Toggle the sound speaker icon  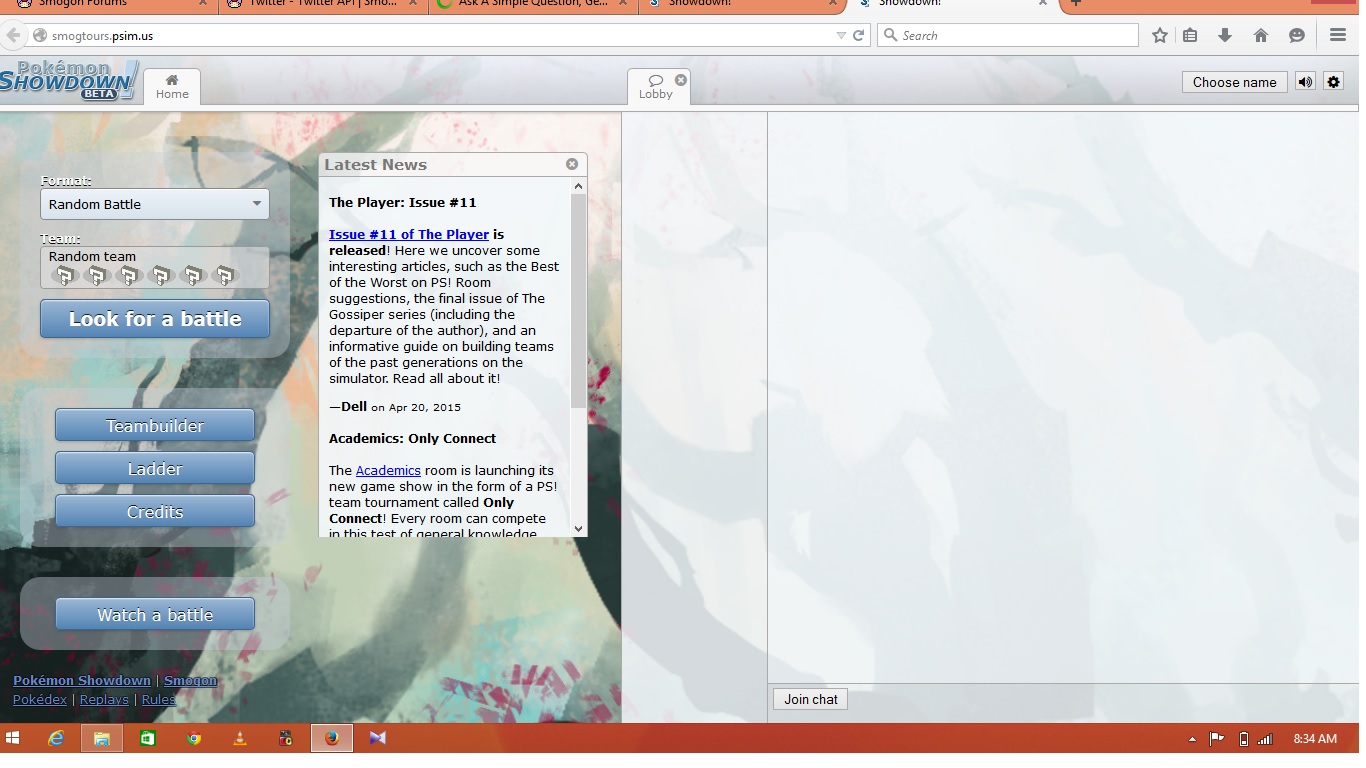pyautogui.click(x=1305, y=82)
